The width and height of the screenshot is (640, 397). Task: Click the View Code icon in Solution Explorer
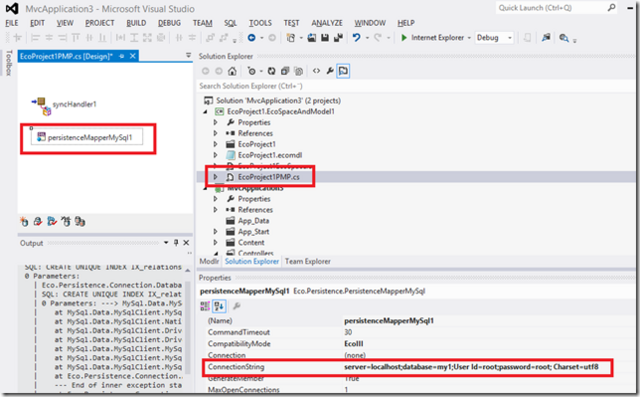[316, 71]
